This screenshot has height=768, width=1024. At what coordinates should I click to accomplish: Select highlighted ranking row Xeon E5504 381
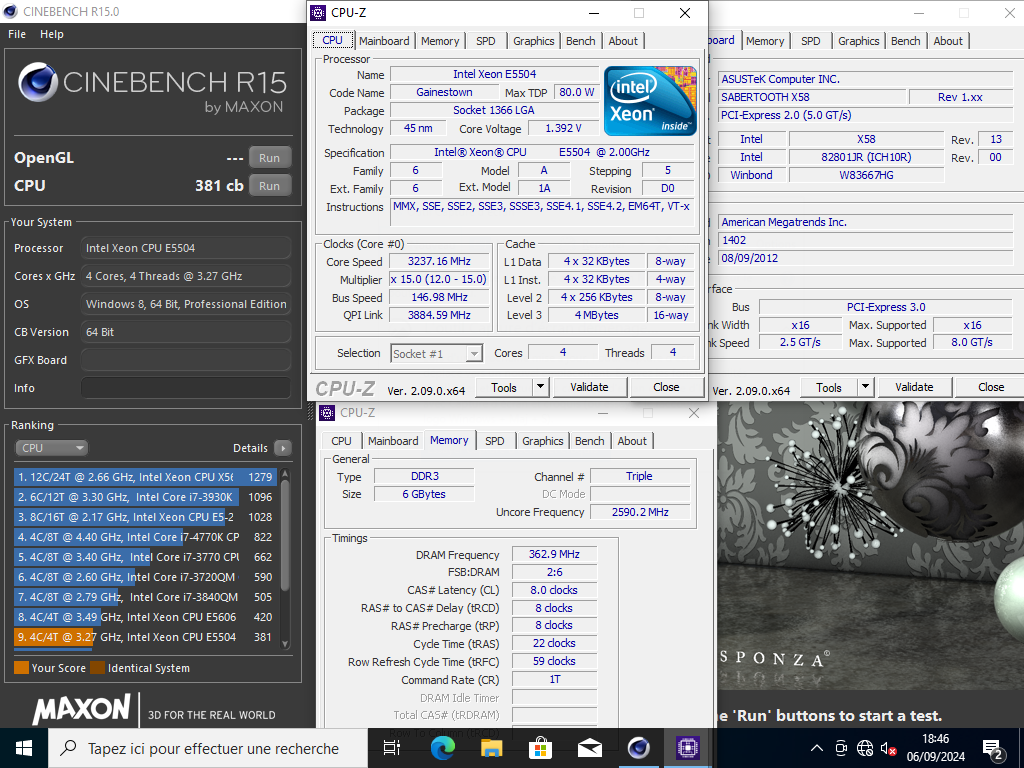(x=146, y=637)
